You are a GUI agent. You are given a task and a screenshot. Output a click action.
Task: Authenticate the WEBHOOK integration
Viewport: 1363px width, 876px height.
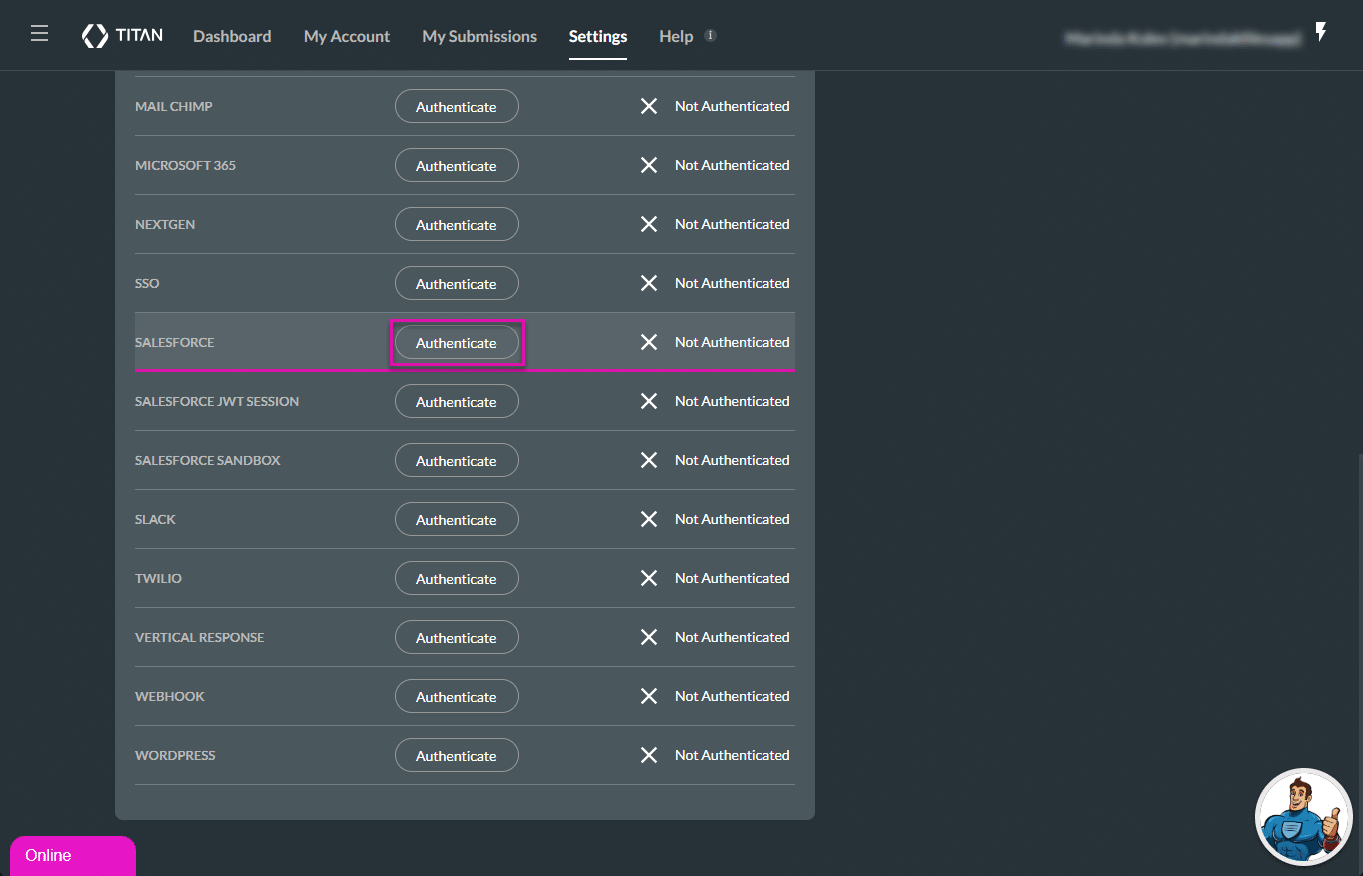click(x=456, y=696)
